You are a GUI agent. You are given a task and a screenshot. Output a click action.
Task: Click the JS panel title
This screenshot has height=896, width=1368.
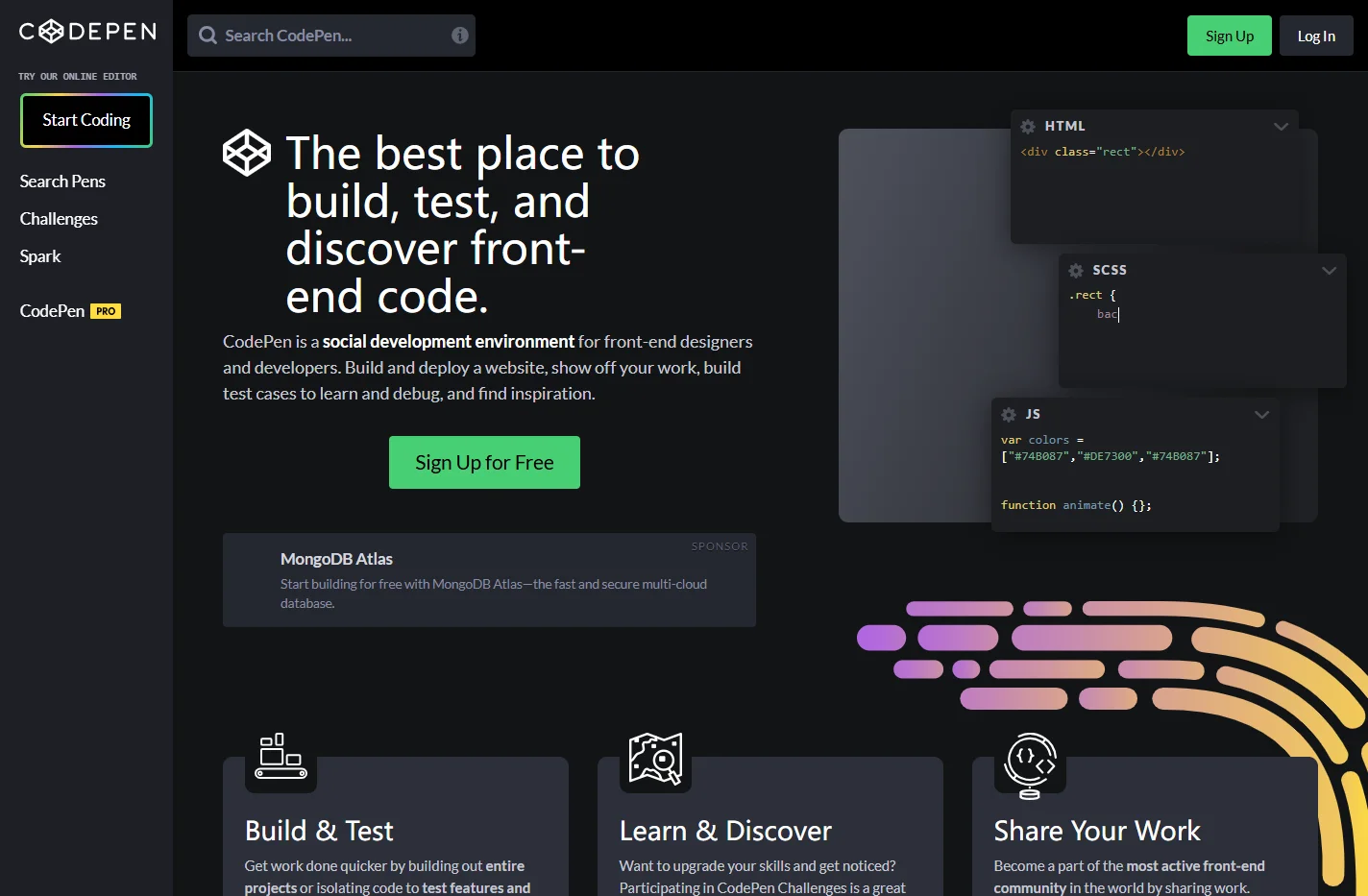[x=1033, y=415]
